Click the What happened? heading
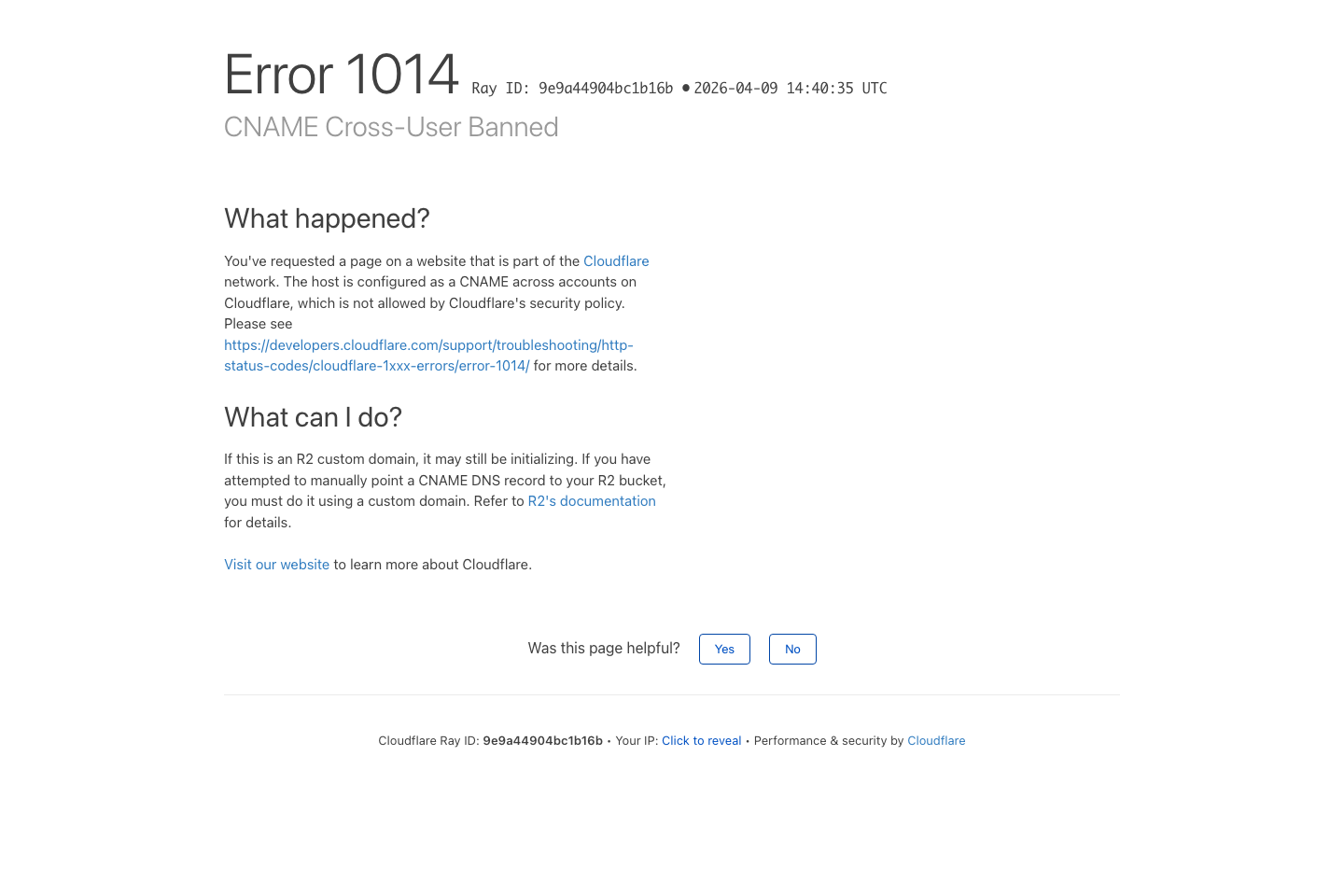 327,218
